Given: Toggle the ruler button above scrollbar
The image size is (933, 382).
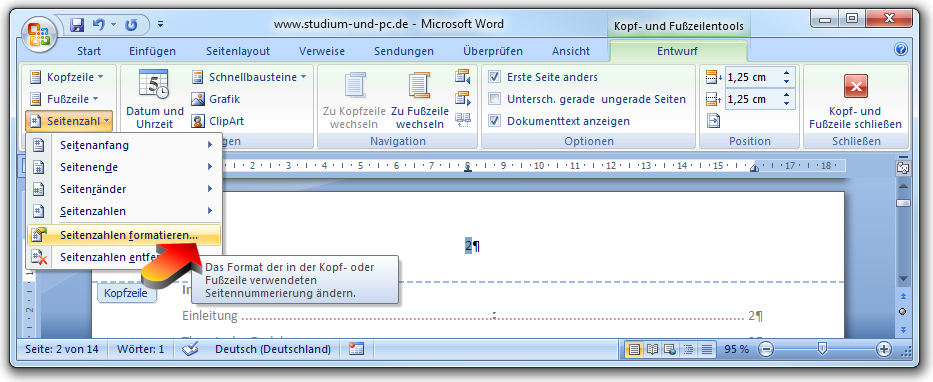Looking at the screenshot, I should click(x=903, y=168).
